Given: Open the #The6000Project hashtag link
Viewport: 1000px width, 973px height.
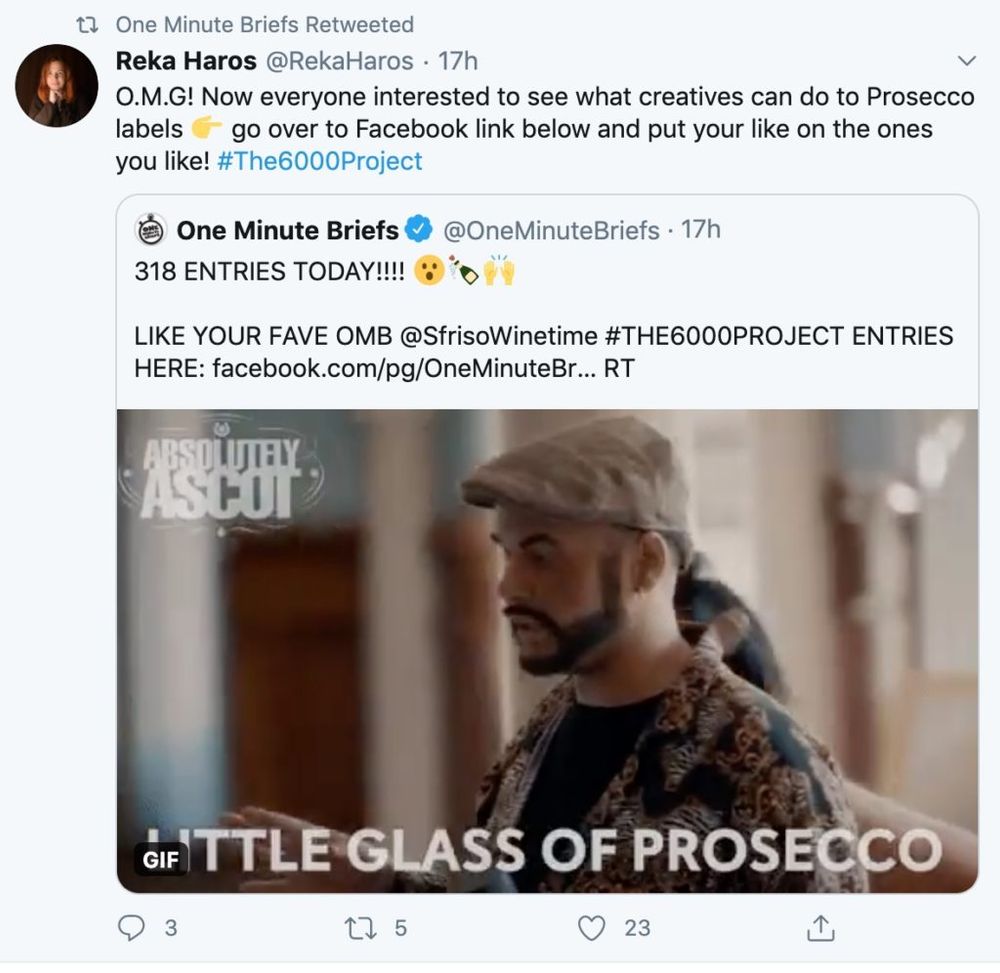Looking at the screenshot, I should [x=320, y=161].
